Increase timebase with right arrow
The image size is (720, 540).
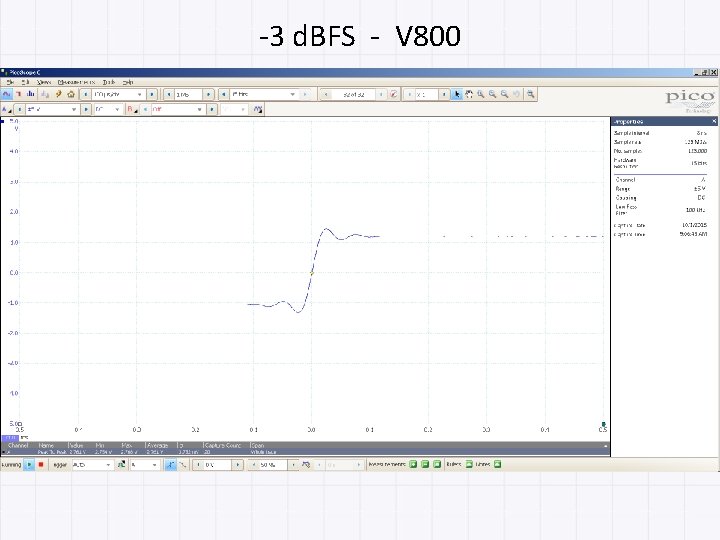(152, 94)
